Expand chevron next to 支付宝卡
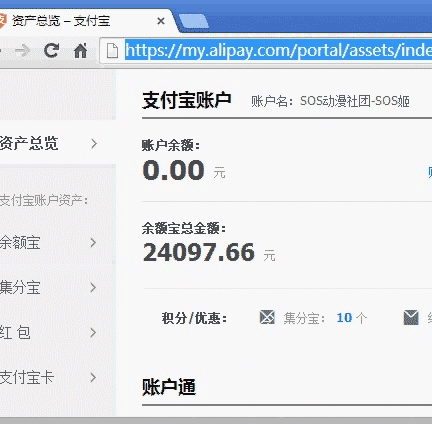 click(x=94, y=377)
